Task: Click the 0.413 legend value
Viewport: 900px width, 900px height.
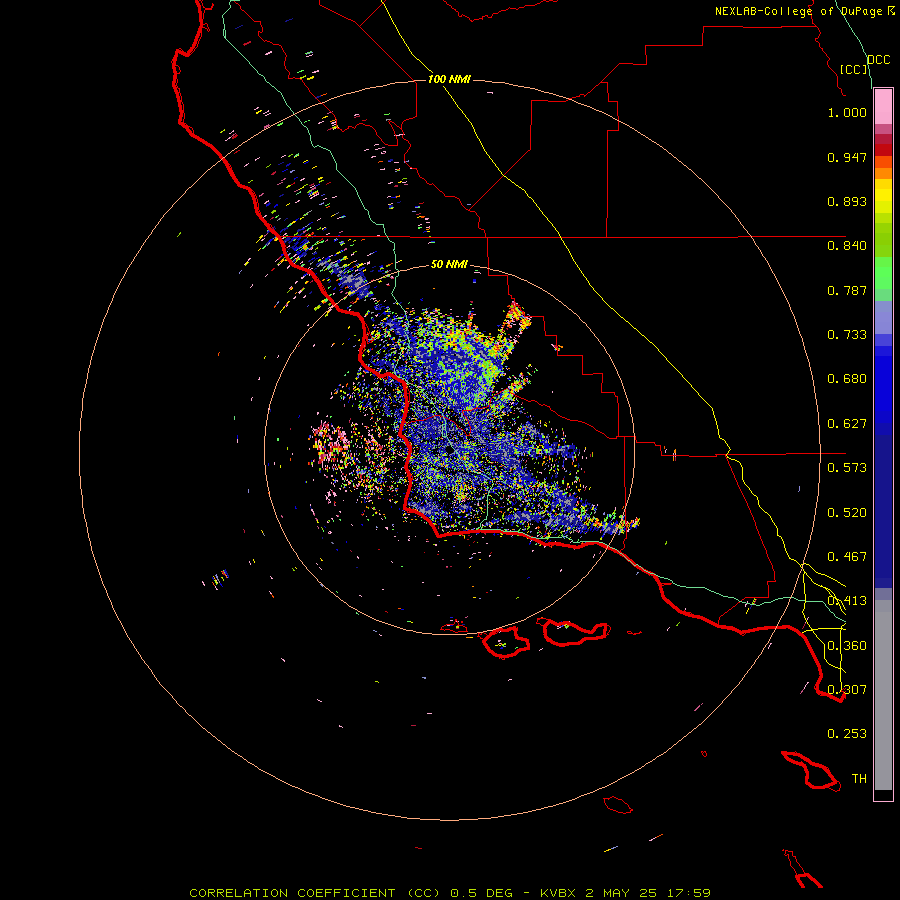Action: pyautogui.click(x=847, y=601)
